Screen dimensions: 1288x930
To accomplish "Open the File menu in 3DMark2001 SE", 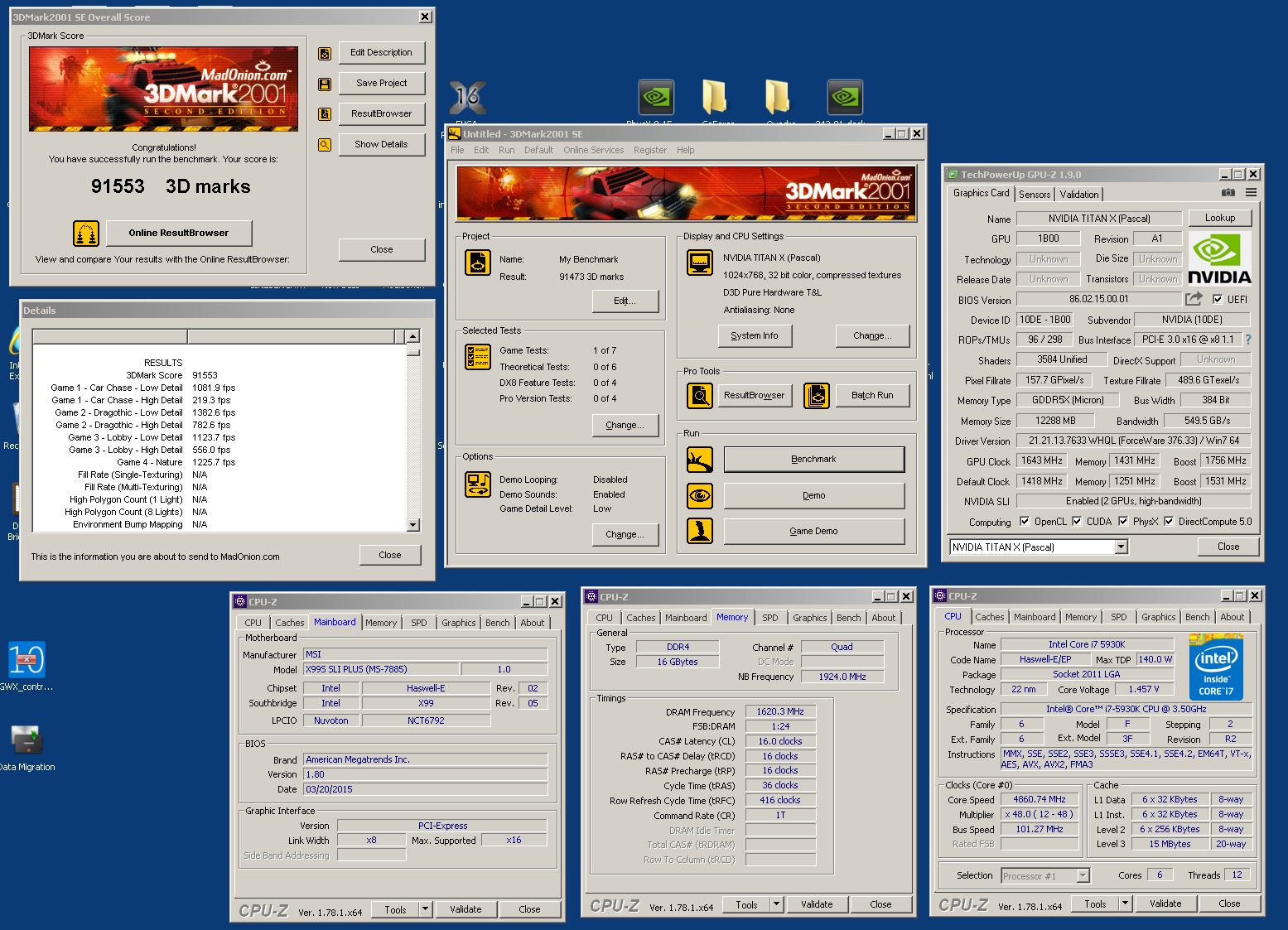I will [x=457, y=150].
